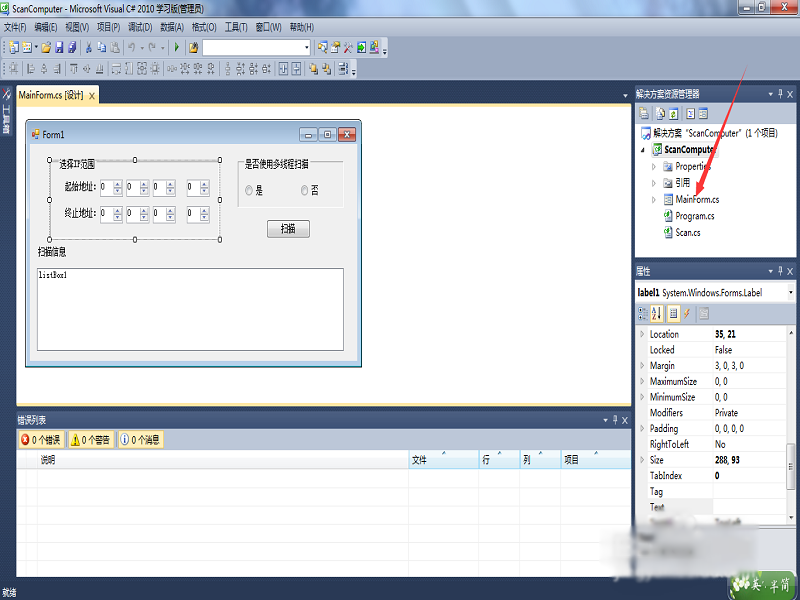Show events with the lightning bolt icon

(687, 313)
